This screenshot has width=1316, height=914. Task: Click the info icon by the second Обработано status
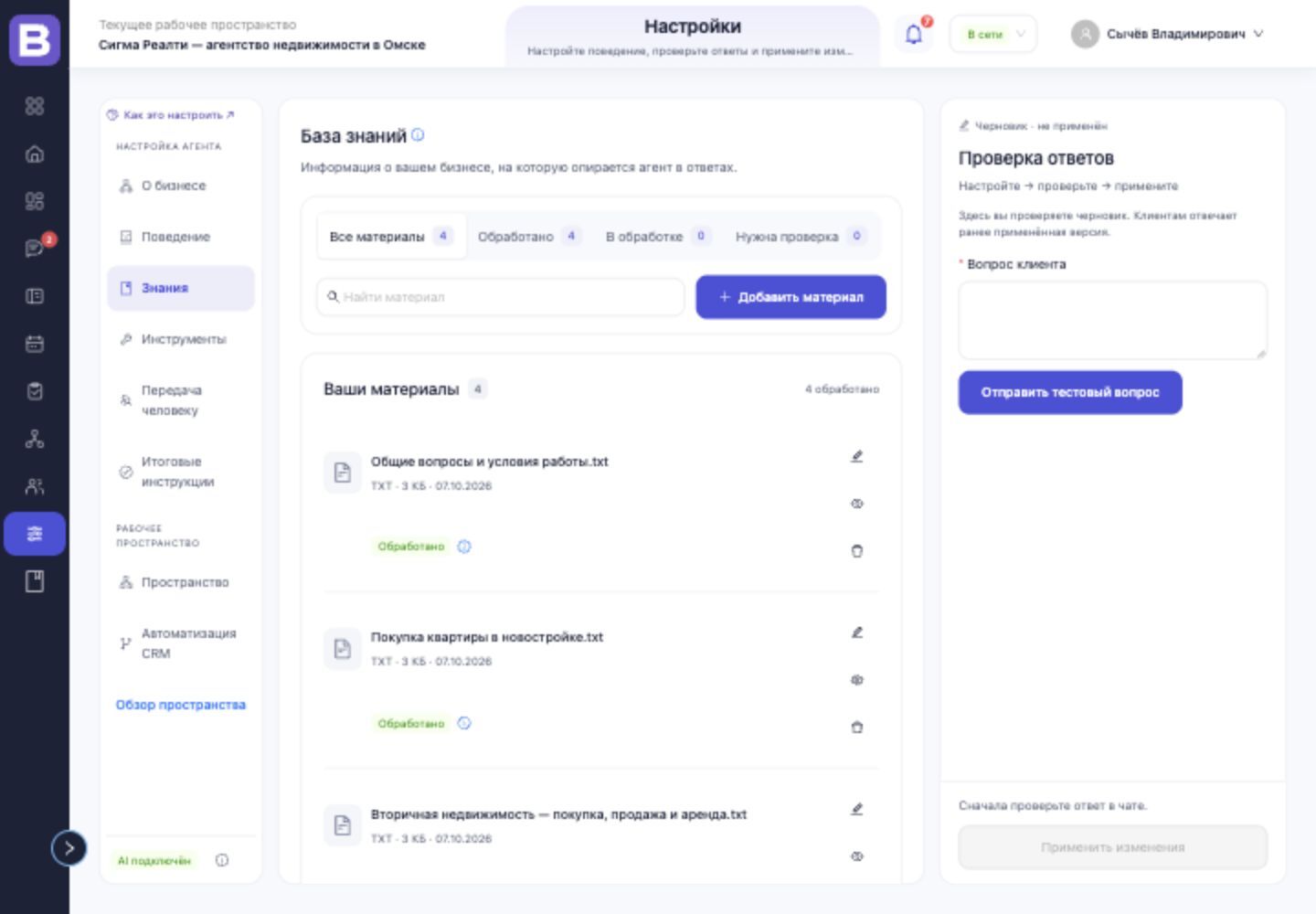point(464,723)
